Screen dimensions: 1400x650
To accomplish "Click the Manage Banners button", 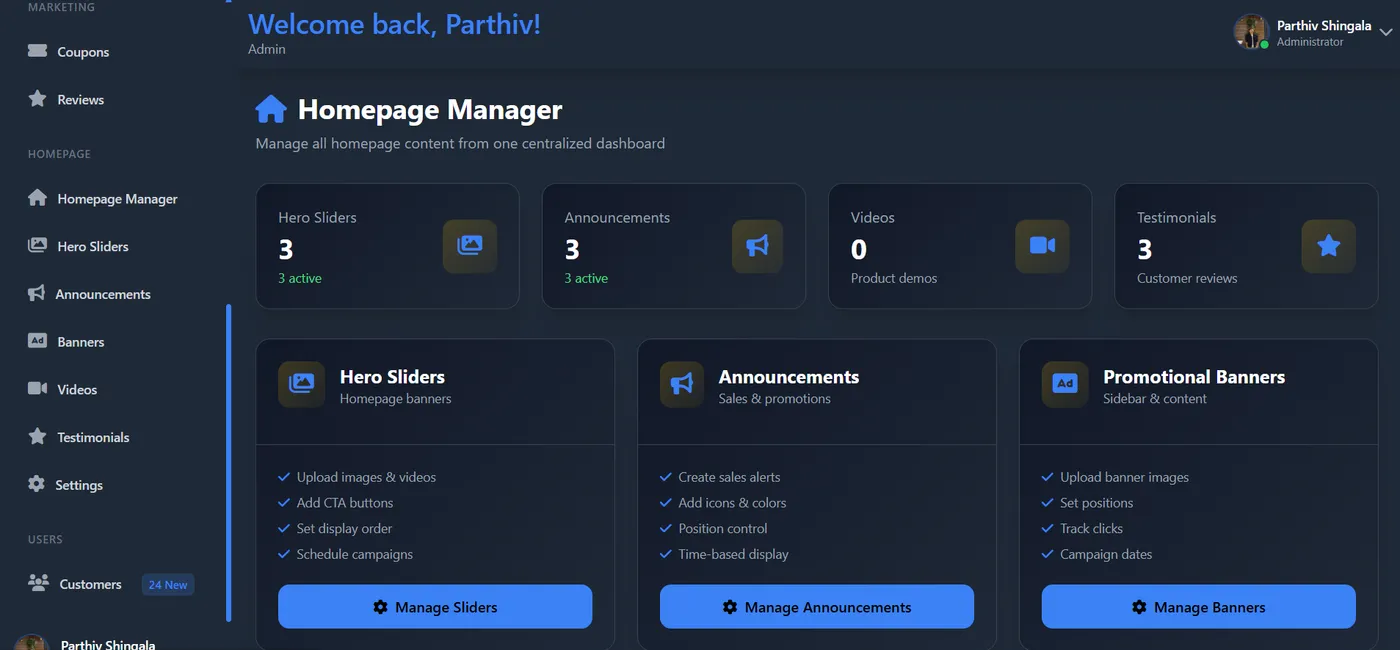I will 1199,607.
